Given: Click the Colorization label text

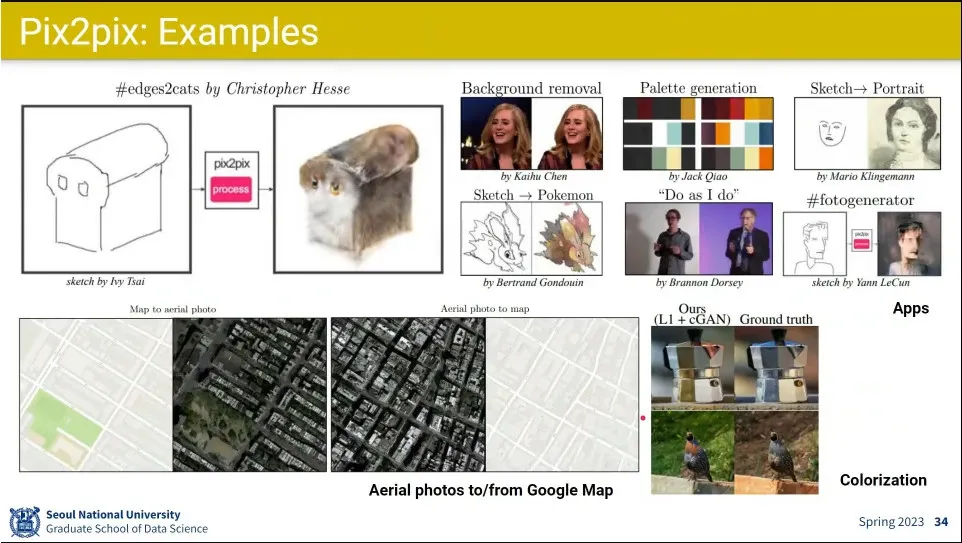Looking at the screenshot, I should pos(883,480).
